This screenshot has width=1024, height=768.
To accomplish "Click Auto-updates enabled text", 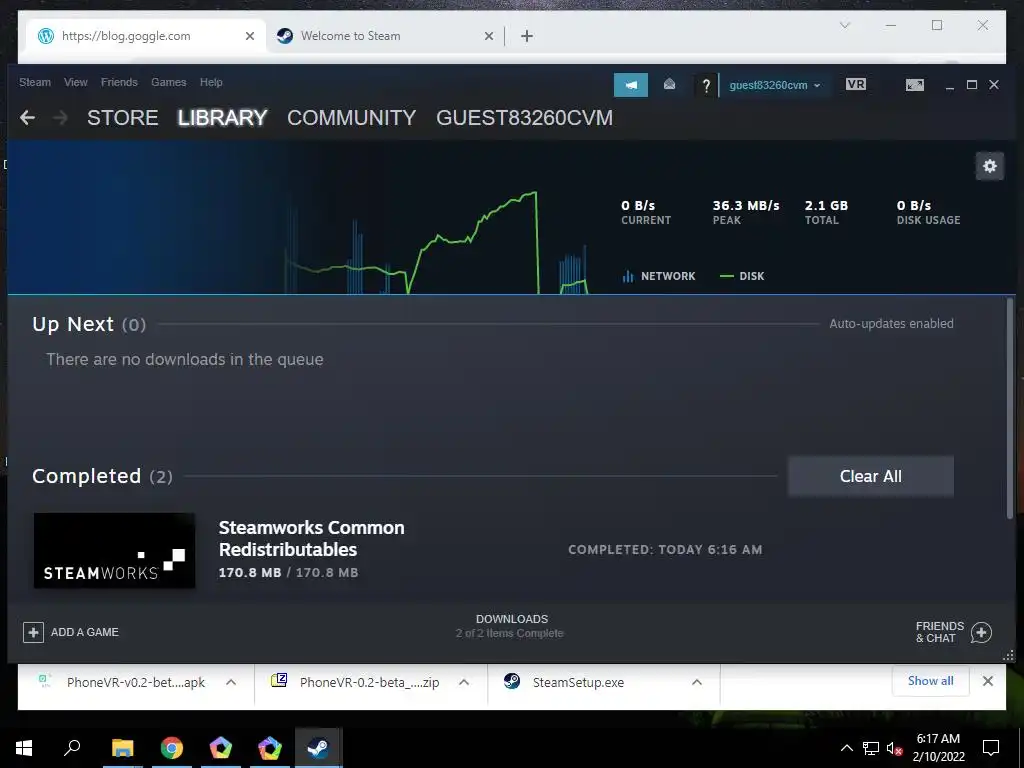I will pyautogui.click(x=891, y=324).
